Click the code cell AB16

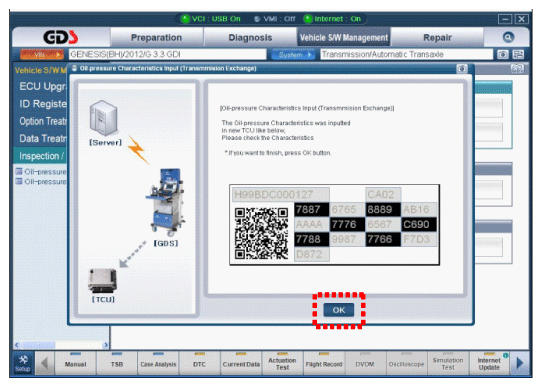pyautogui.click(x=419, y=209)
